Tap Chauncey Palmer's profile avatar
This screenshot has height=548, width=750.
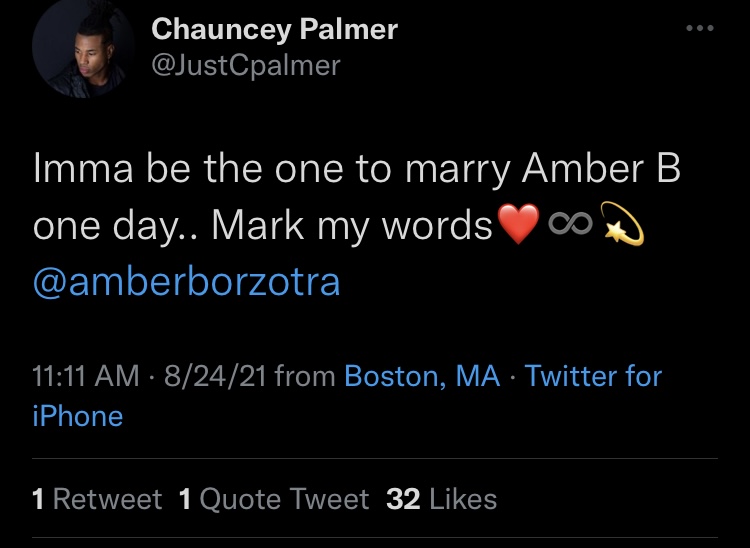click(83, 47)
